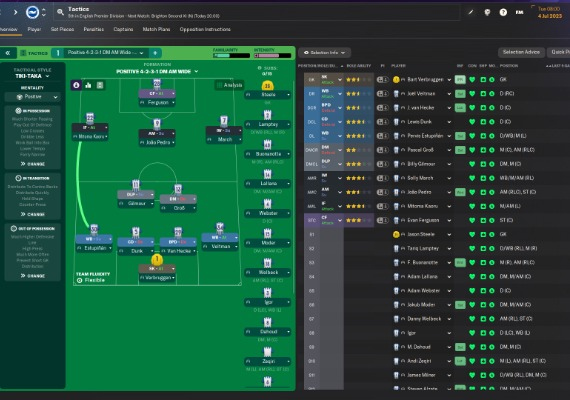Click João Pedro's shirt icon in list
The height and width of the screenshot is (400, 570).
(396, 192)
